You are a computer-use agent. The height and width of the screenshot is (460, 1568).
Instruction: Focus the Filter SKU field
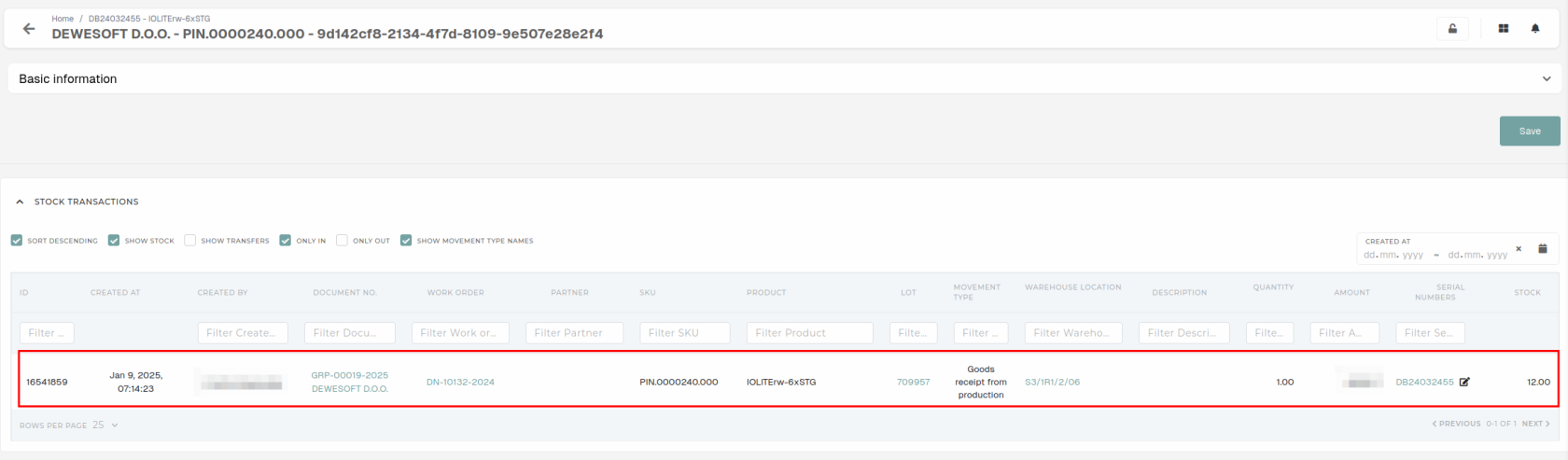[x=684, y=332]
